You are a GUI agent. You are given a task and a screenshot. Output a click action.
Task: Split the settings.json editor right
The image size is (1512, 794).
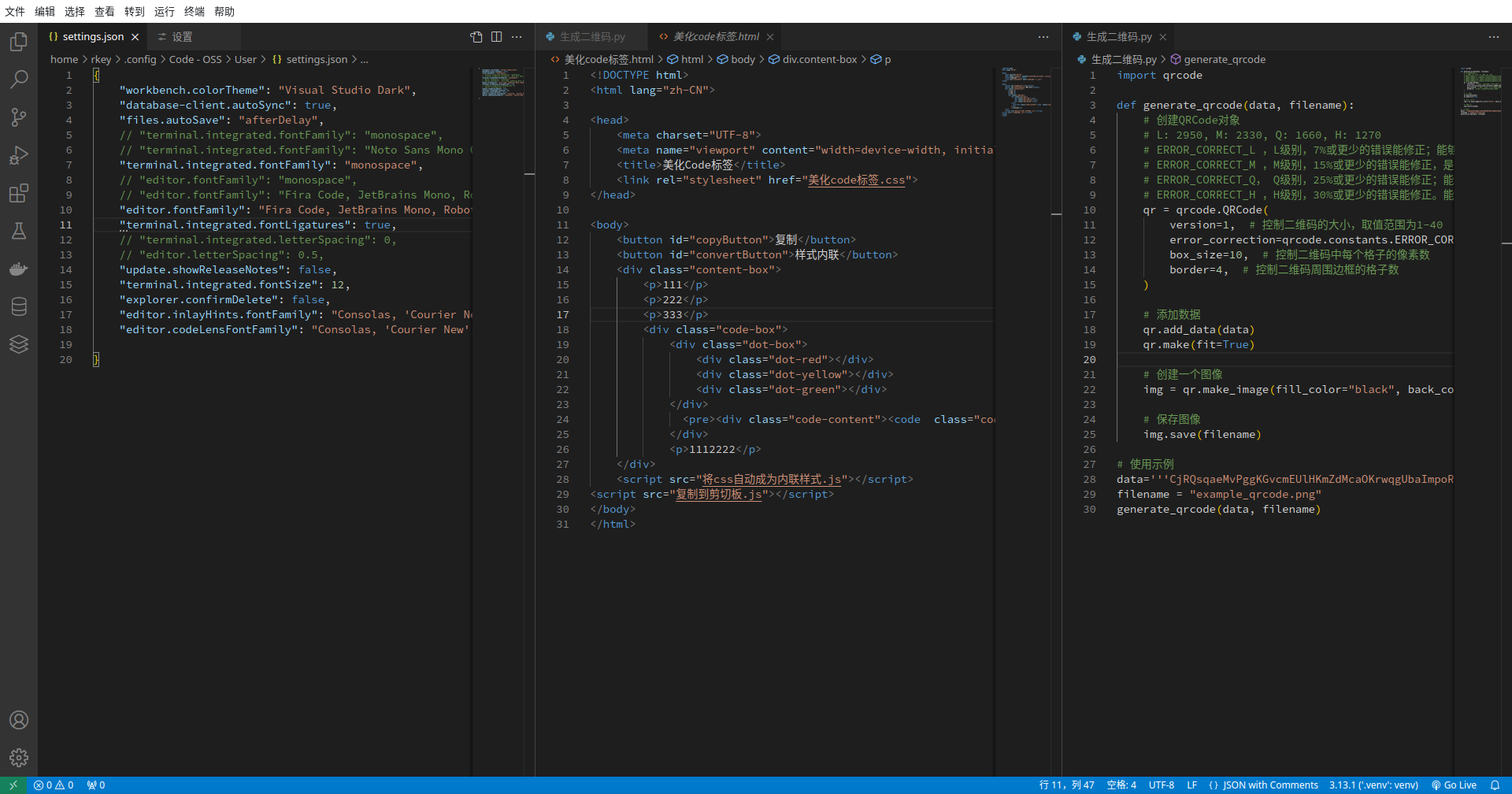(x=496, y=37)
